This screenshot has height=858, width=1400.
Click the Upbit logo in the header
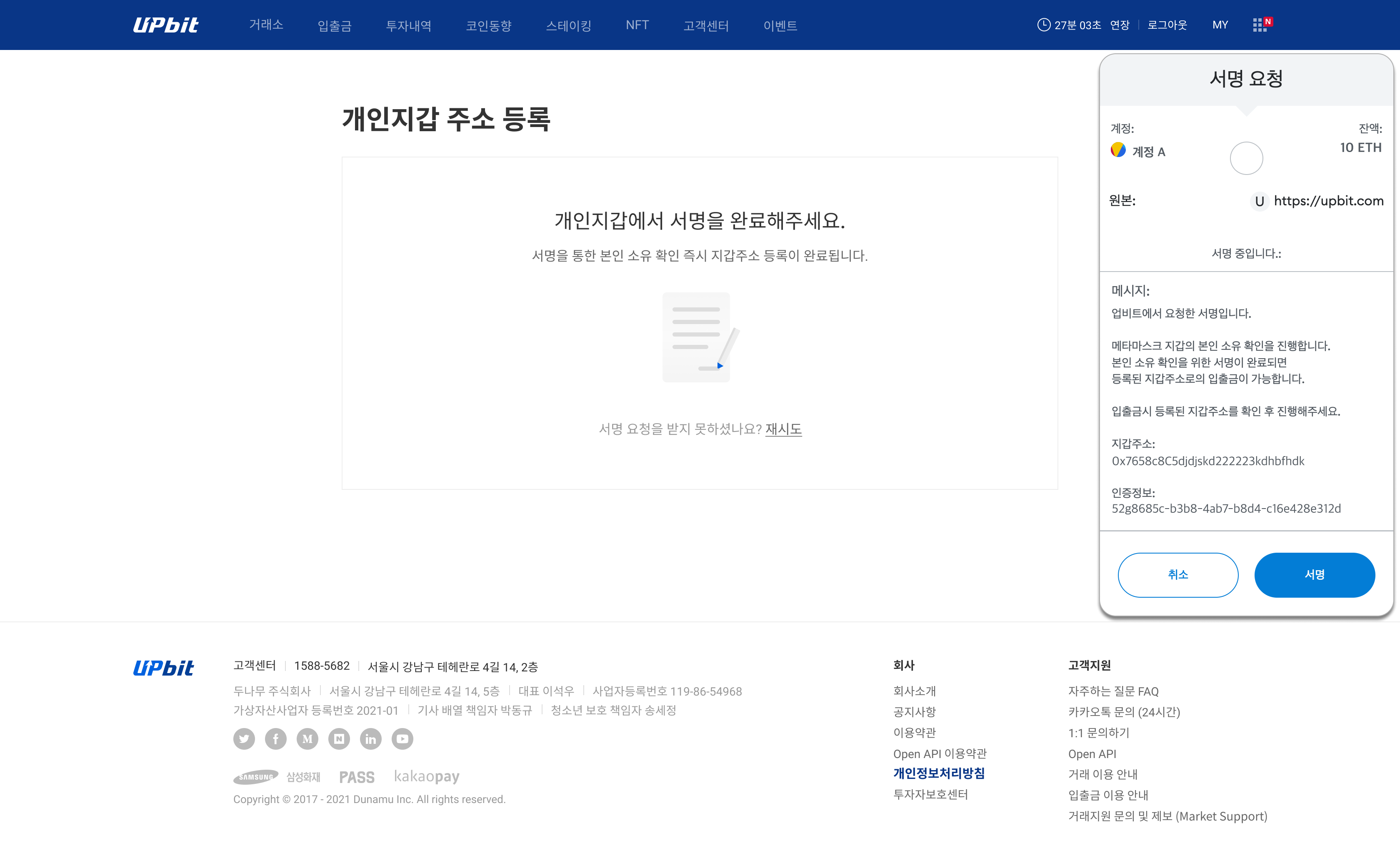(x=165, y=25)
